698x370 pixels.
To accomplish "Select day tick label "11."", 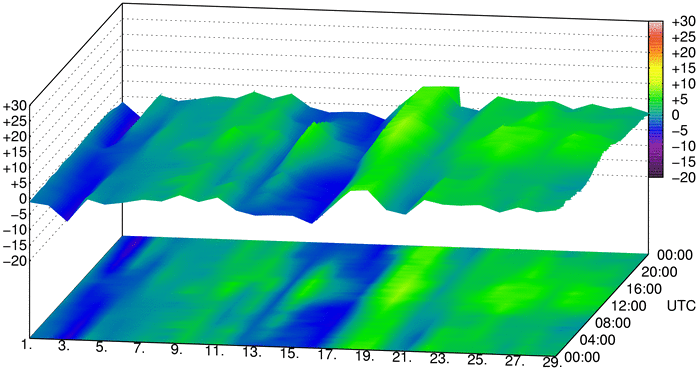I will (x=214, y=351).
